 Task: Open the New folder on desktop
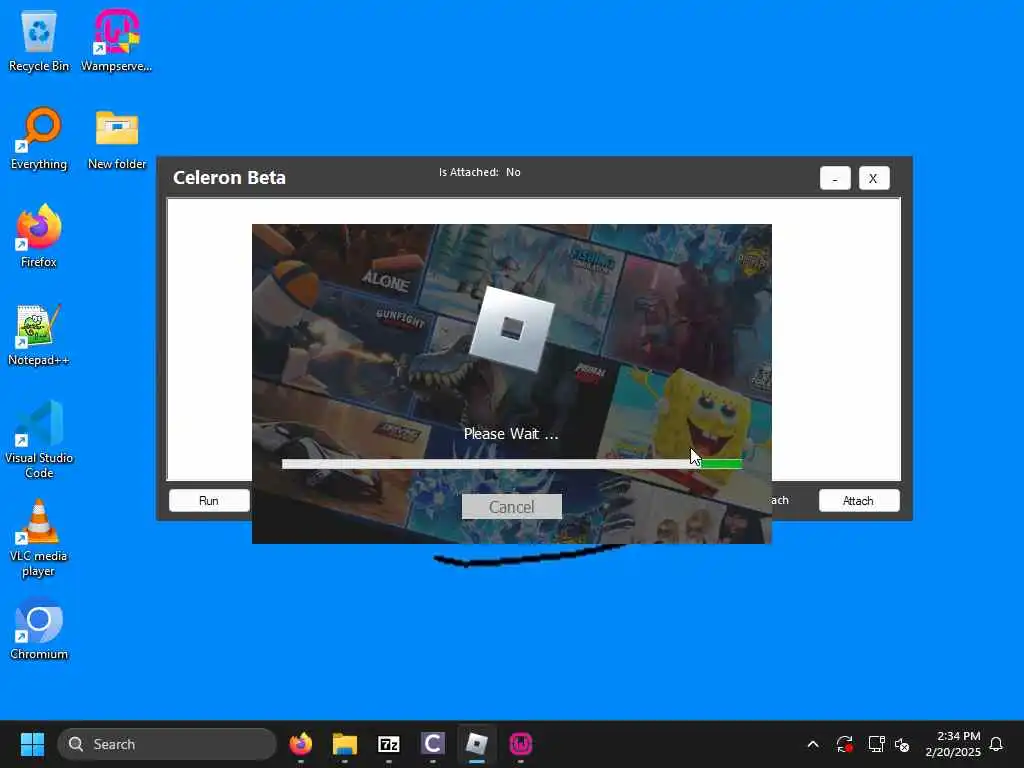coord(117,138)
